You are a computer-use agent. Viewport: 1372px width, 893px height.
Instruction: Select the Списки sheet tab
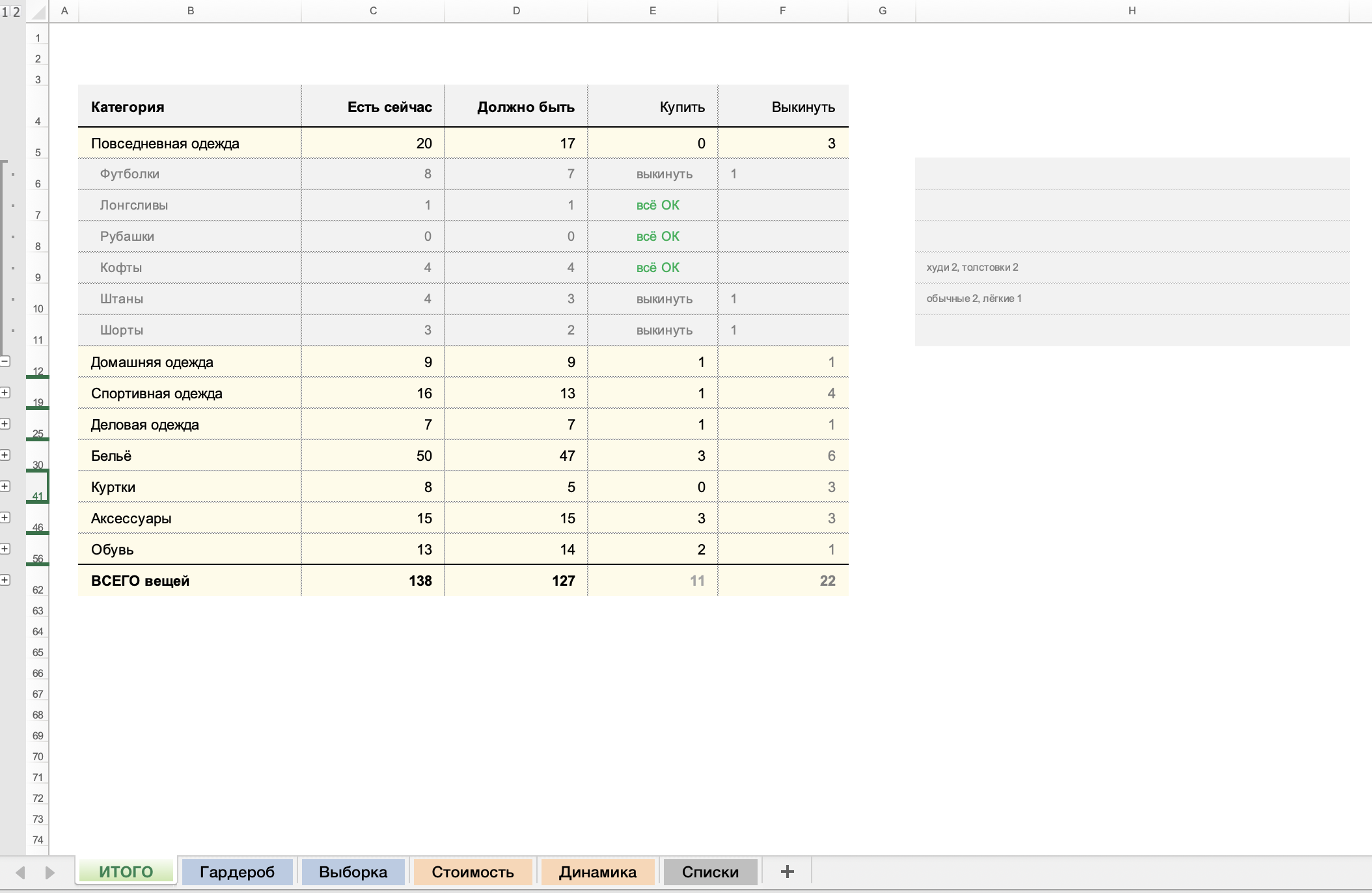point(710,872)
